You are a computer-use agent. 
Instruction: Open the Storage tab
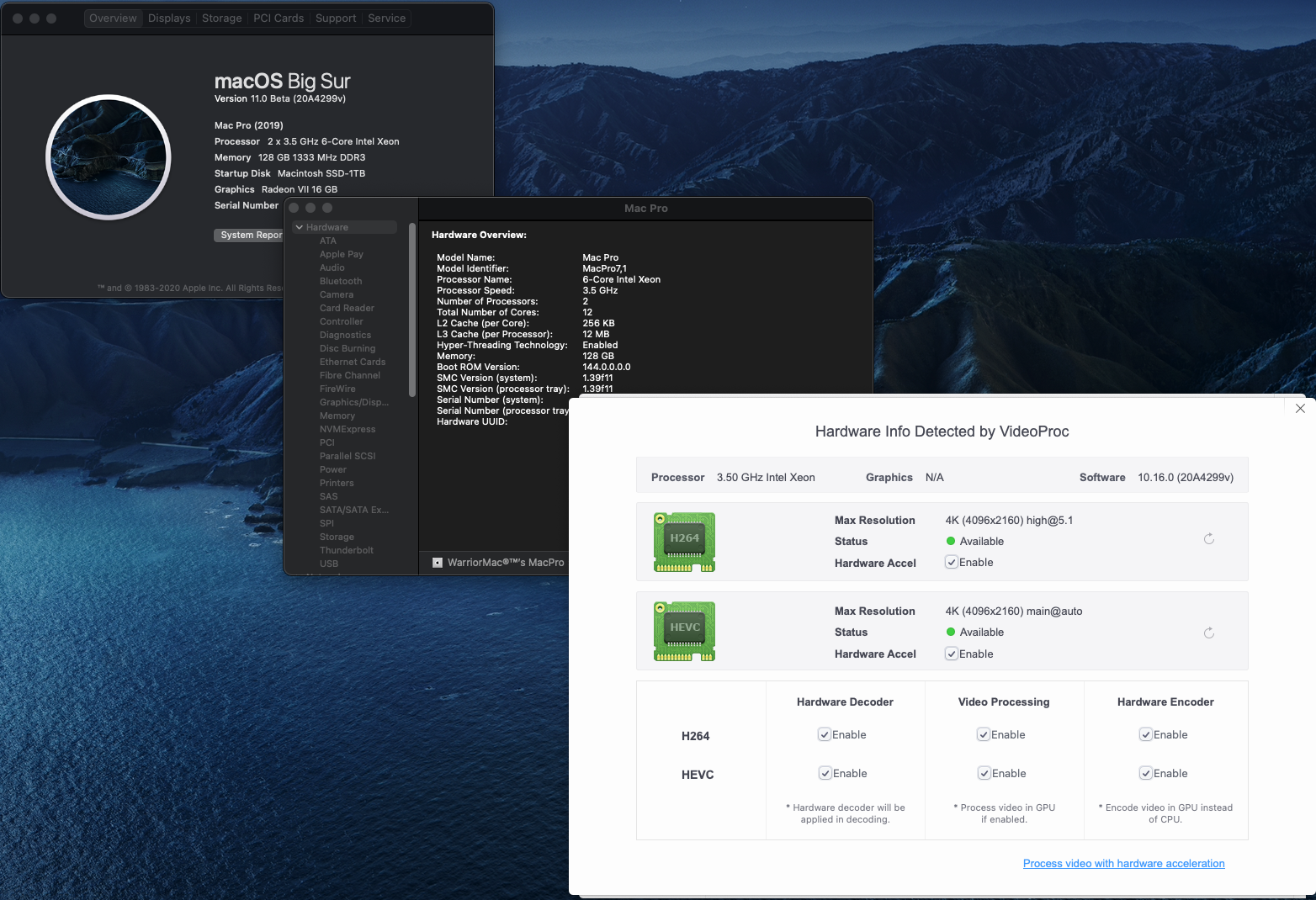point(221,19)
